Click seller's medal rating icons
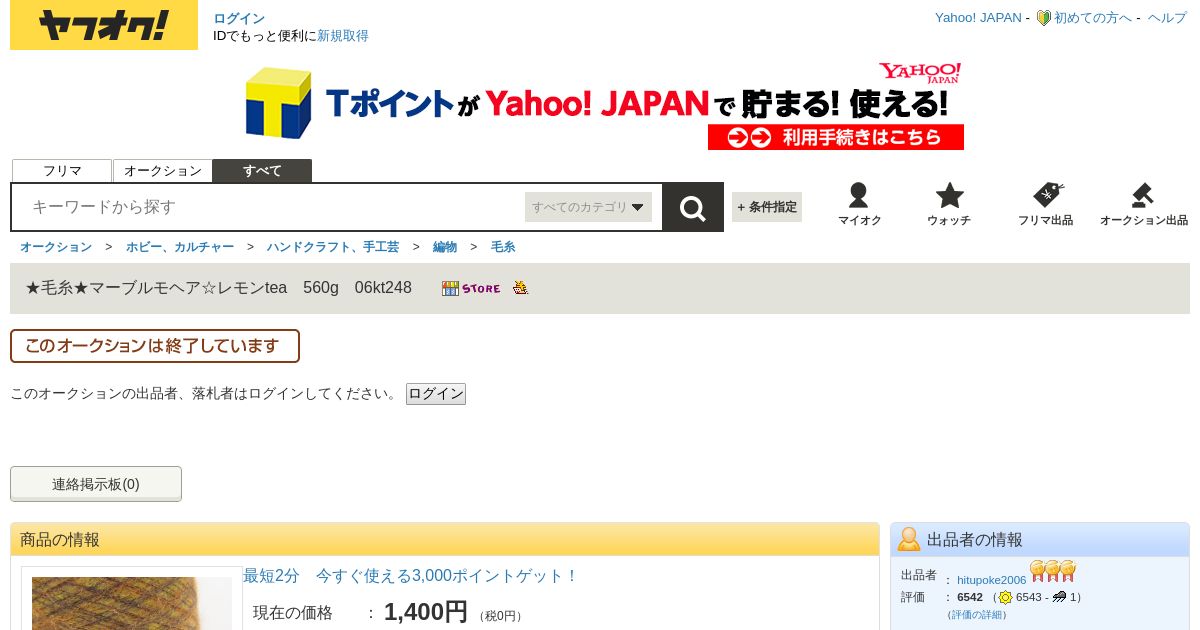The width and height of the screenshot is (1200, 630). 1053,571
